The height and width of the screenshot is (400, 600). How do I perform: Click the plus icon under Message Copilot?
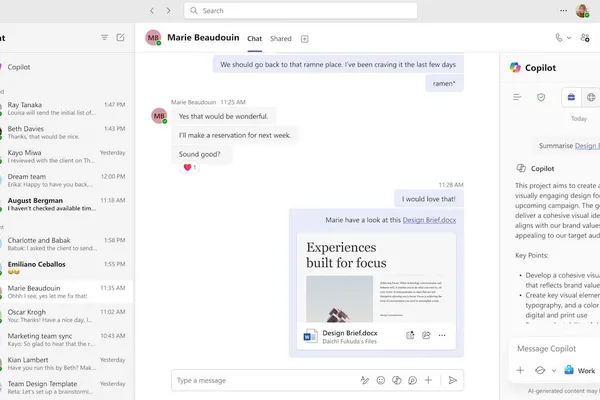pos(520,370)
